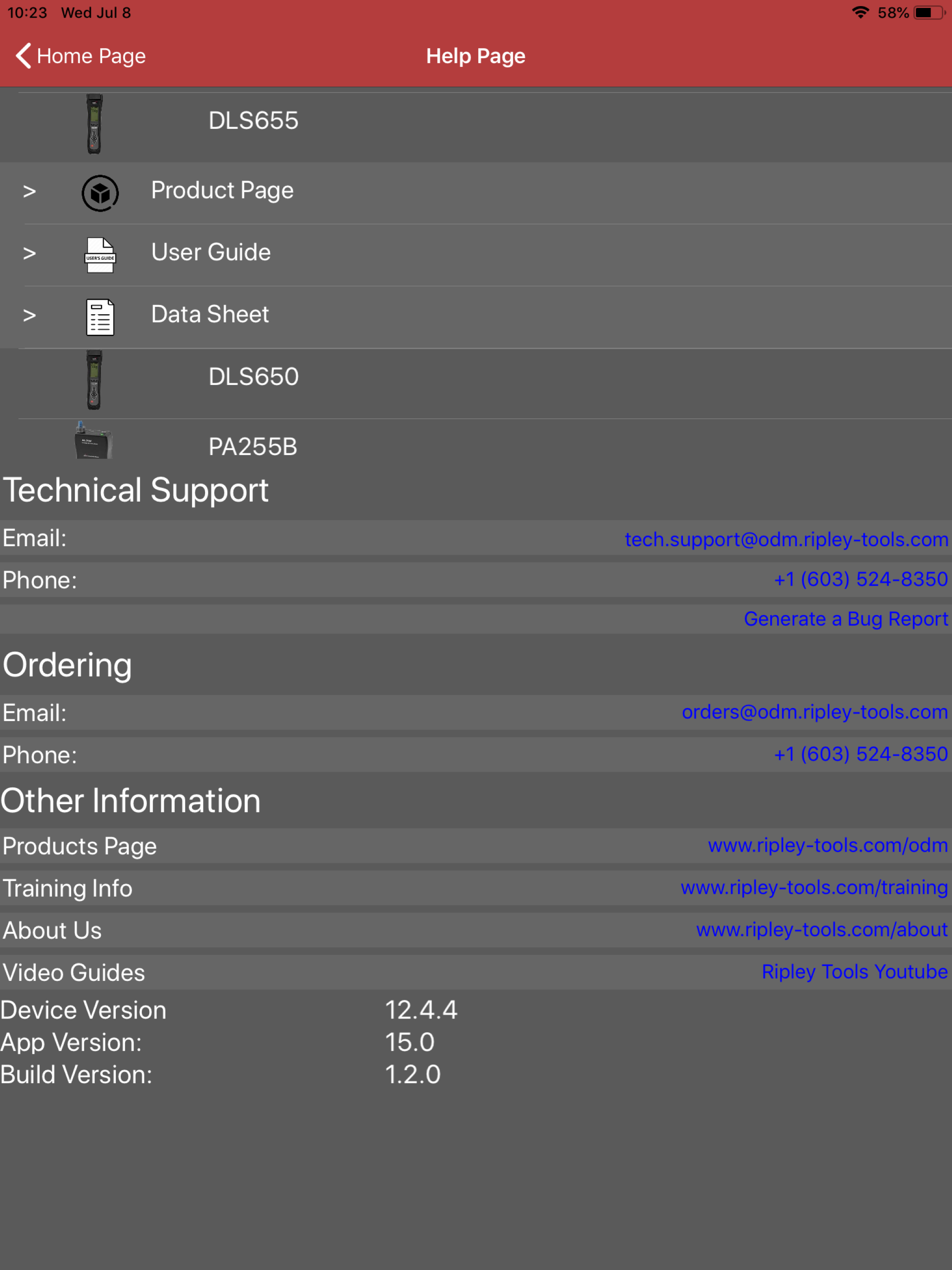Tap the Product Page cube icon
The width and height of the screenshot is (952, 1270).
click(100, 193)
